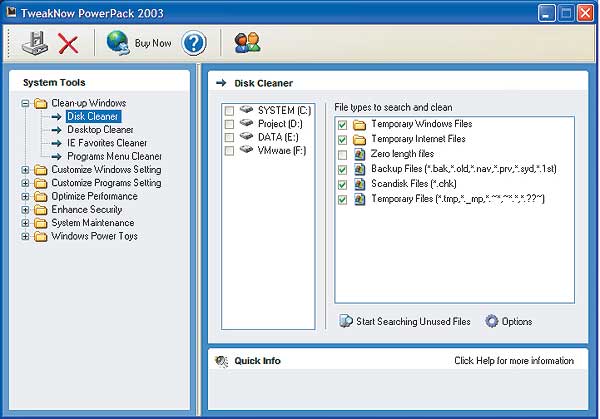Screen dimensions: 600x419
Task: Open help with the question mark icon
Action: (194, 43)
